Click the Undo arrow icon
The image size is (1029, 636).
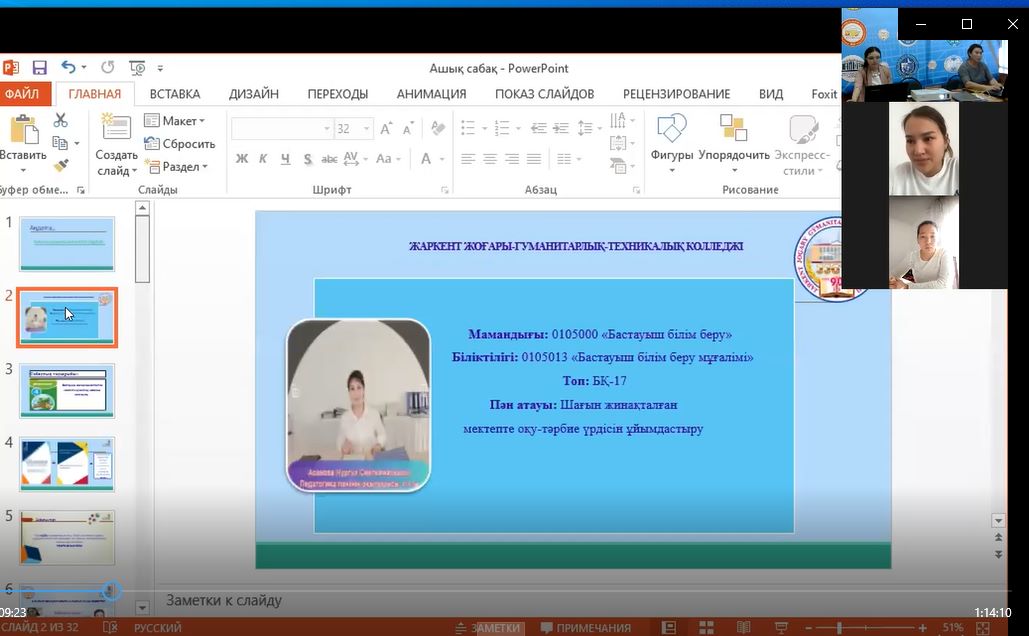[x=68, y=68]
